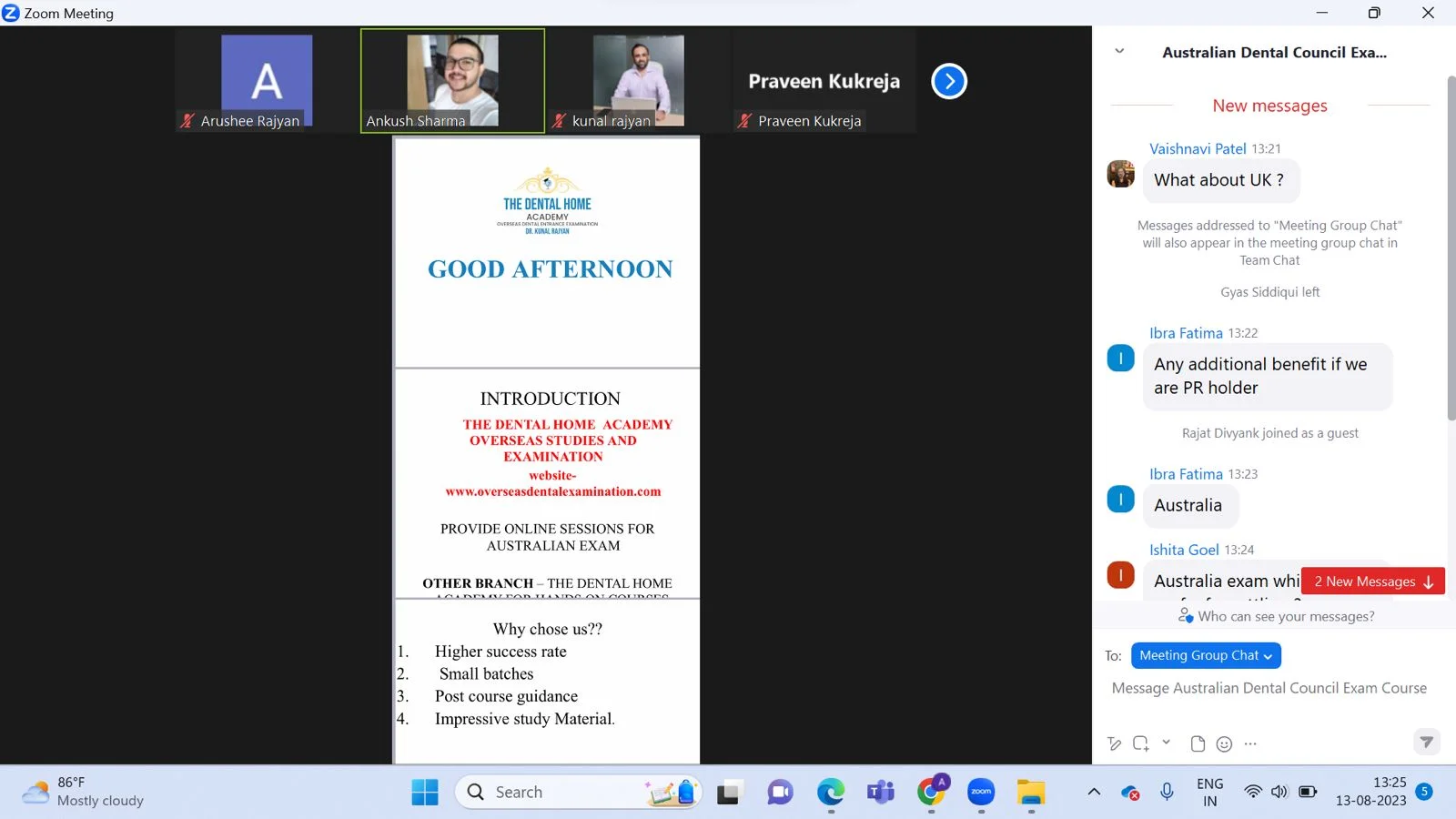1456x819 pixels.
Task: Click the 'Australia' message from Ibra Fatima
Action: (x=1190, y=506)
